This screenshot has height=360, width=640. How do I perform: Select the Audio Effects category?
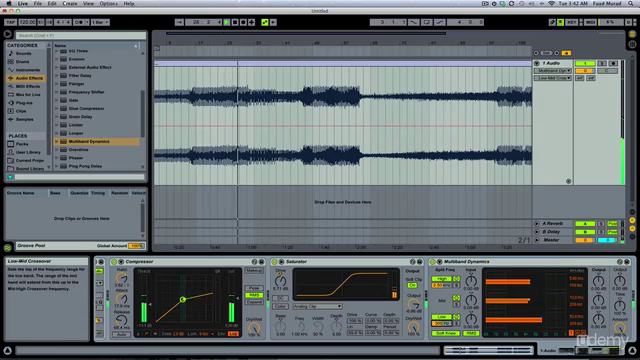coord(26,78)
